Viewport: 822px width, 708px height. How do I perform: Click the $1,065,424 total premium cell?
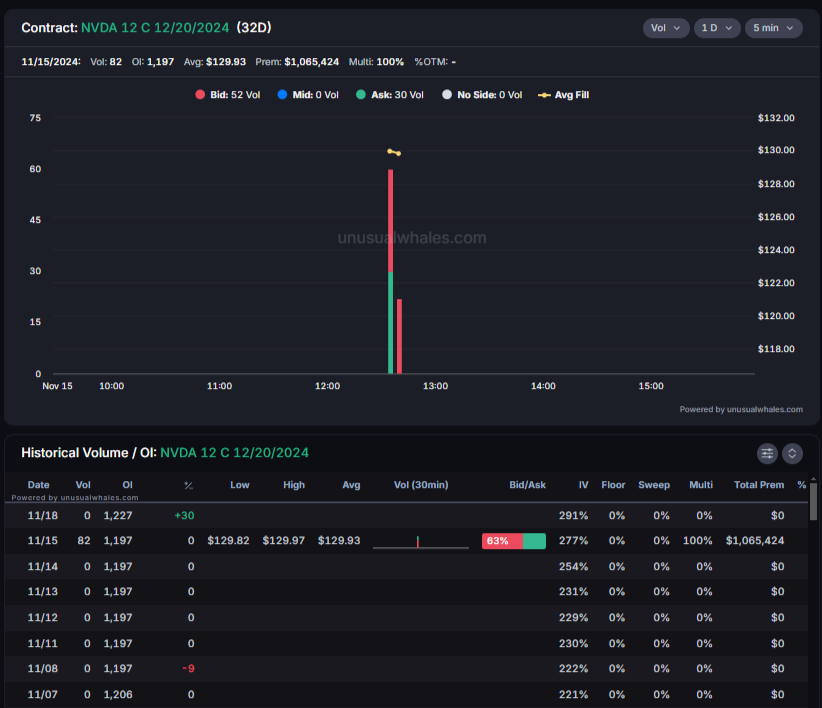[x=755, y=540]
